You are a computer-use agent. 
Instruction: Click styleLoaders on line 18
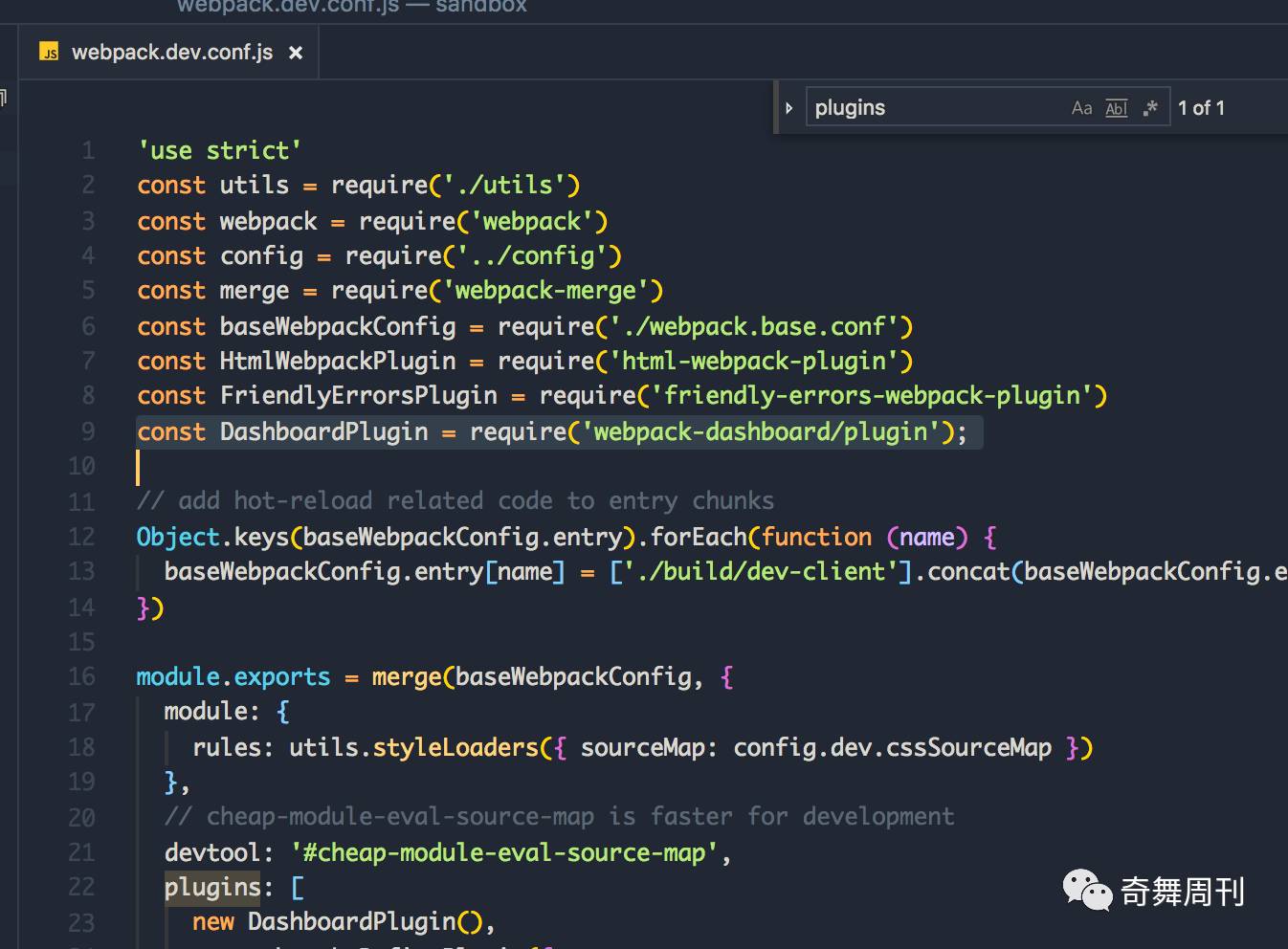coord(455,747)
